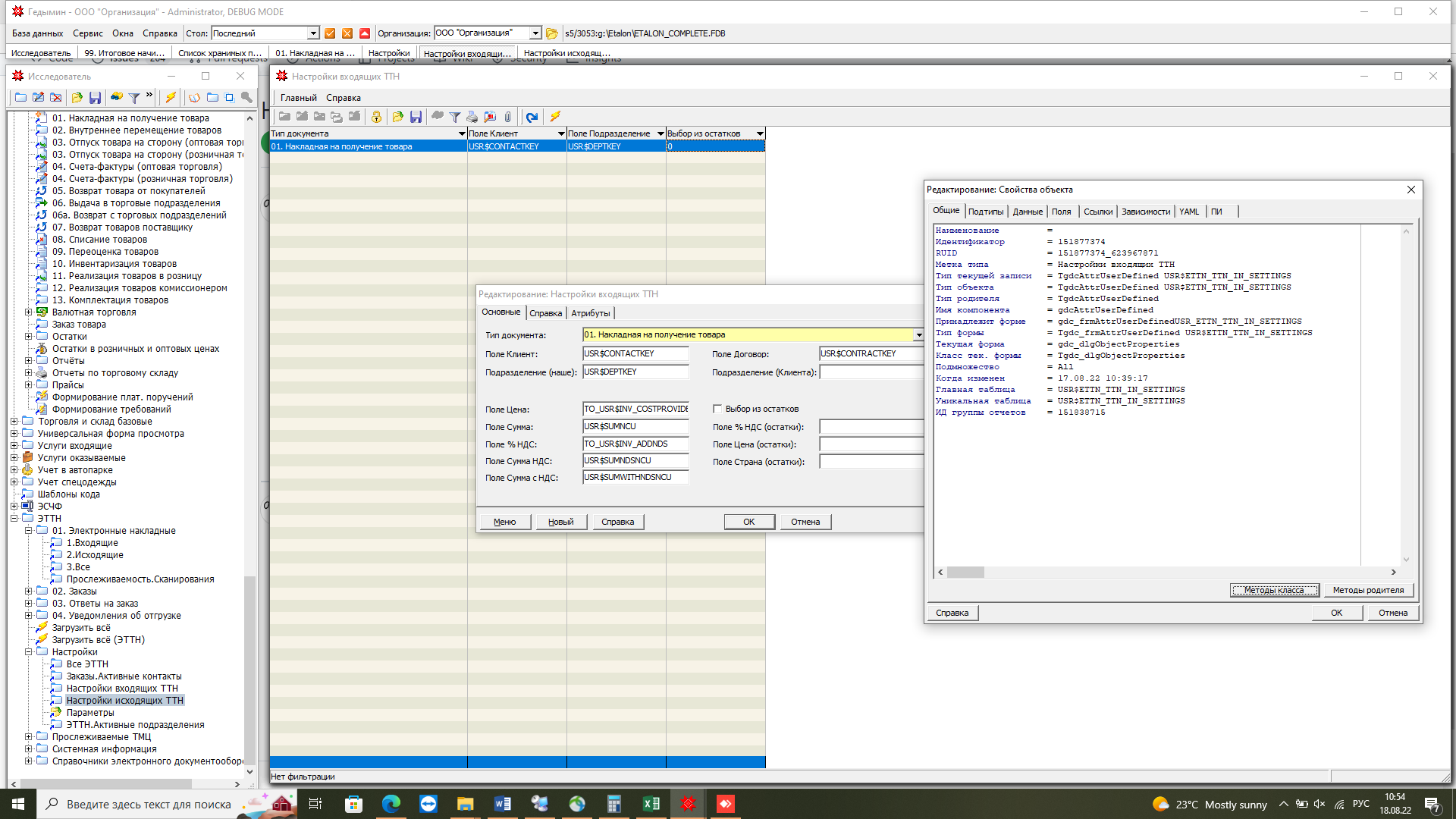This screenshot has width=1456, height=819.
Task: Collapse the ЭТТН tree folder
Action: pos(14,519)
